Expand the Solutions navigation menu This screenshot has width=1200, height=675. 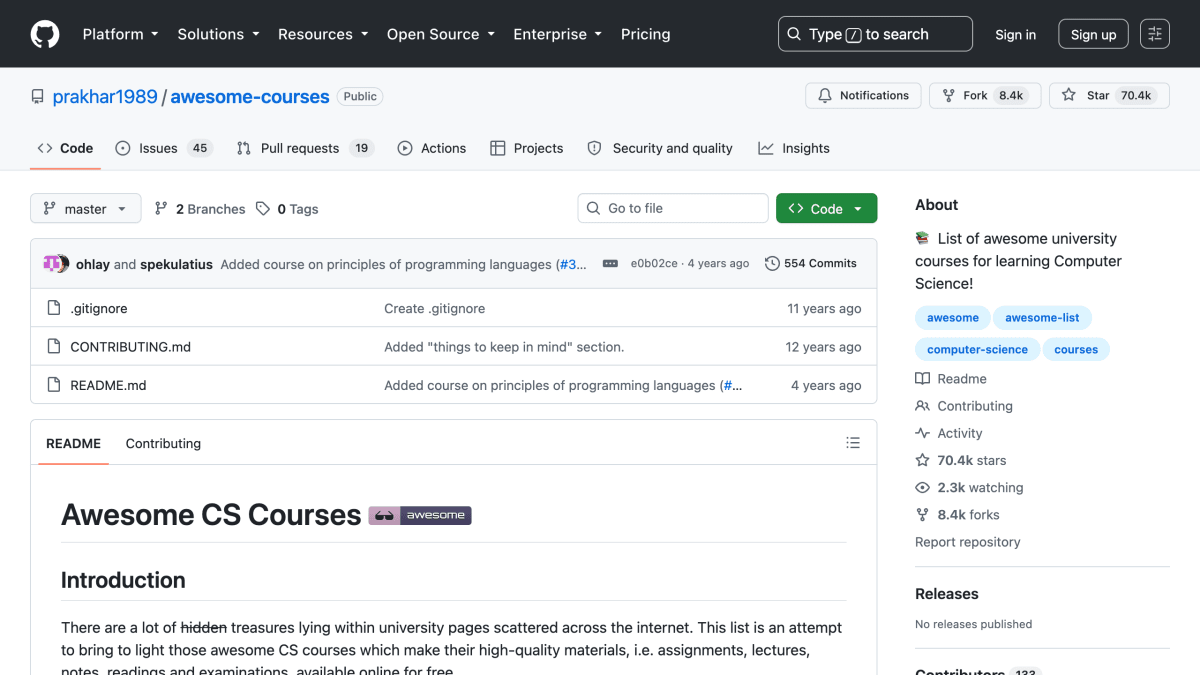(218, 34)
